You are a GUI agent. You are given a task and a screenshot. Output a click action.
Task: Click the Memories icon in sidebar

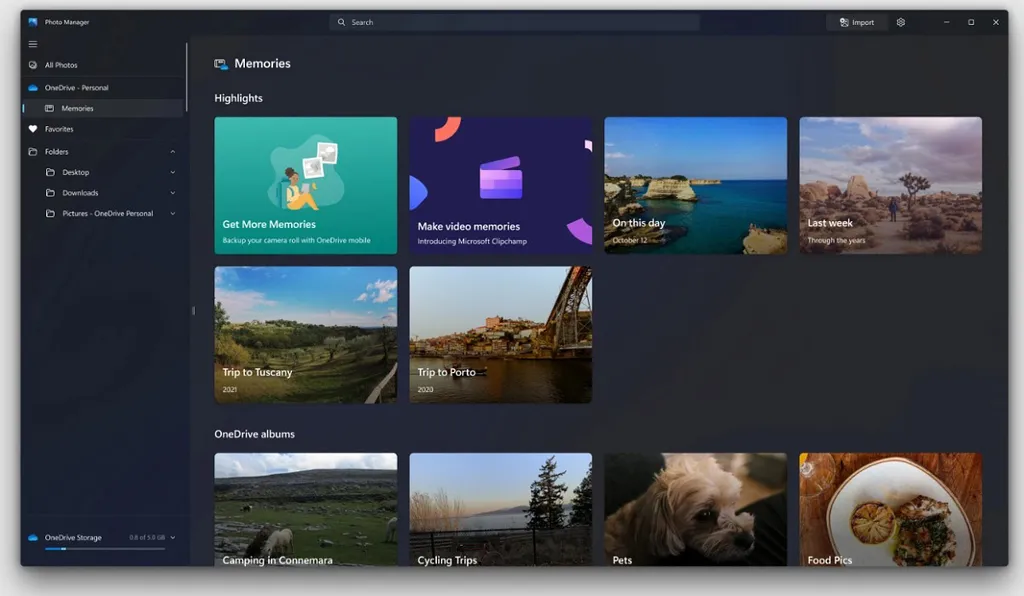[x=50, y=108]
